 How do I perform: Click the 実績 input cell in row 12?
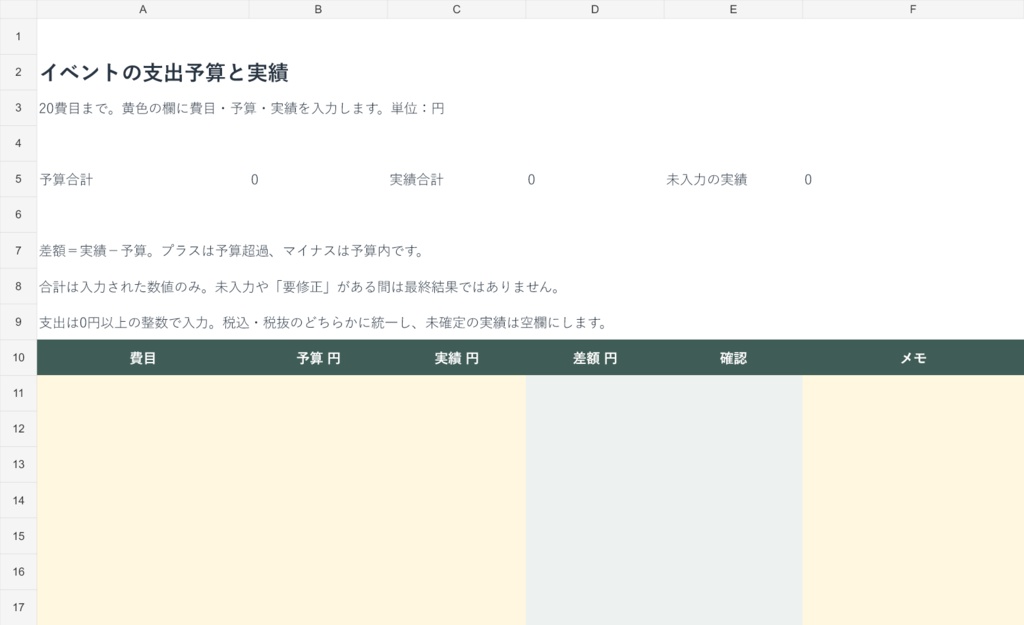coord(456,429)
